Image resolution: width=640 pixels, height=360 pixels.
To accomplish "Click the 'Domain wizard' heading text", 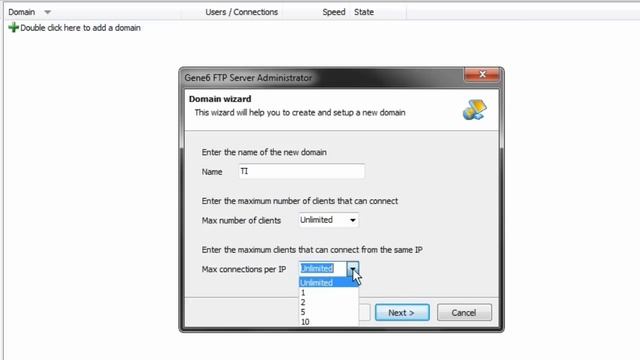I will [x=220, y=99].
